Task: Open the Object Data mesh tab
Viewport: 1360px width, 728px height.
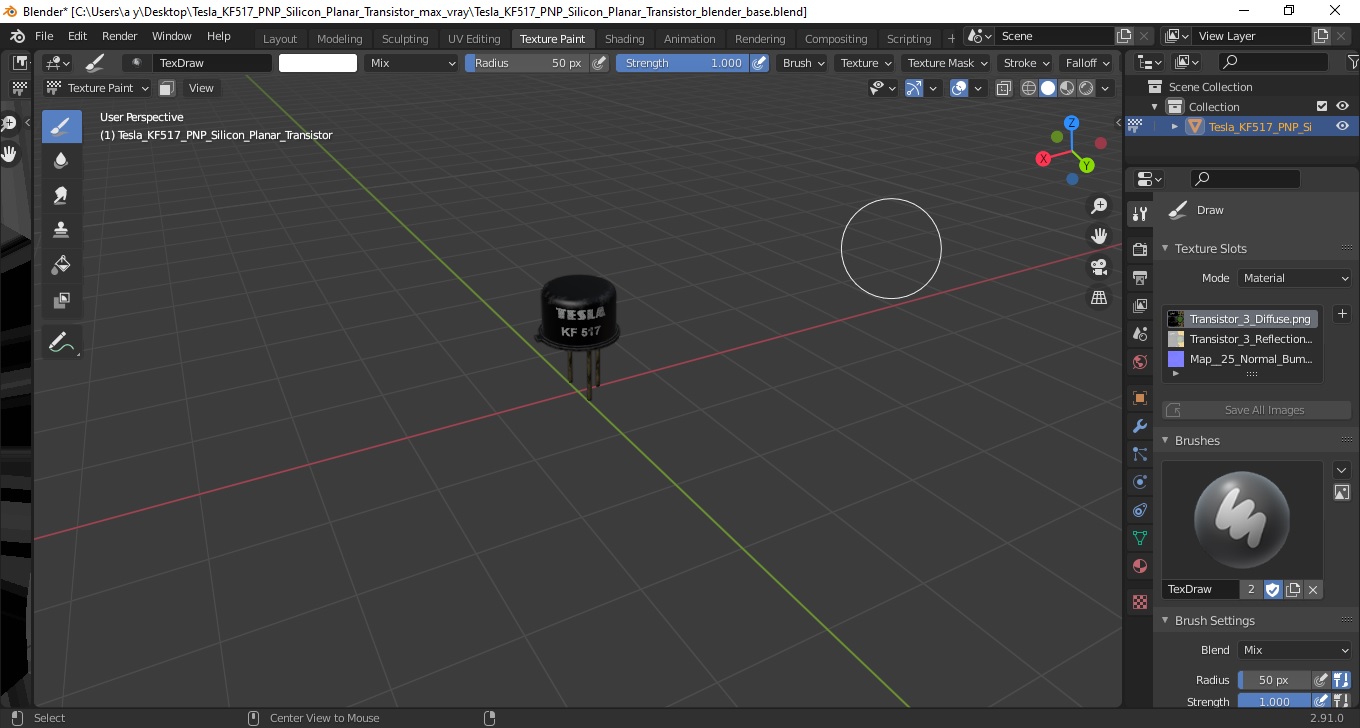Action: pos(1139,538)
